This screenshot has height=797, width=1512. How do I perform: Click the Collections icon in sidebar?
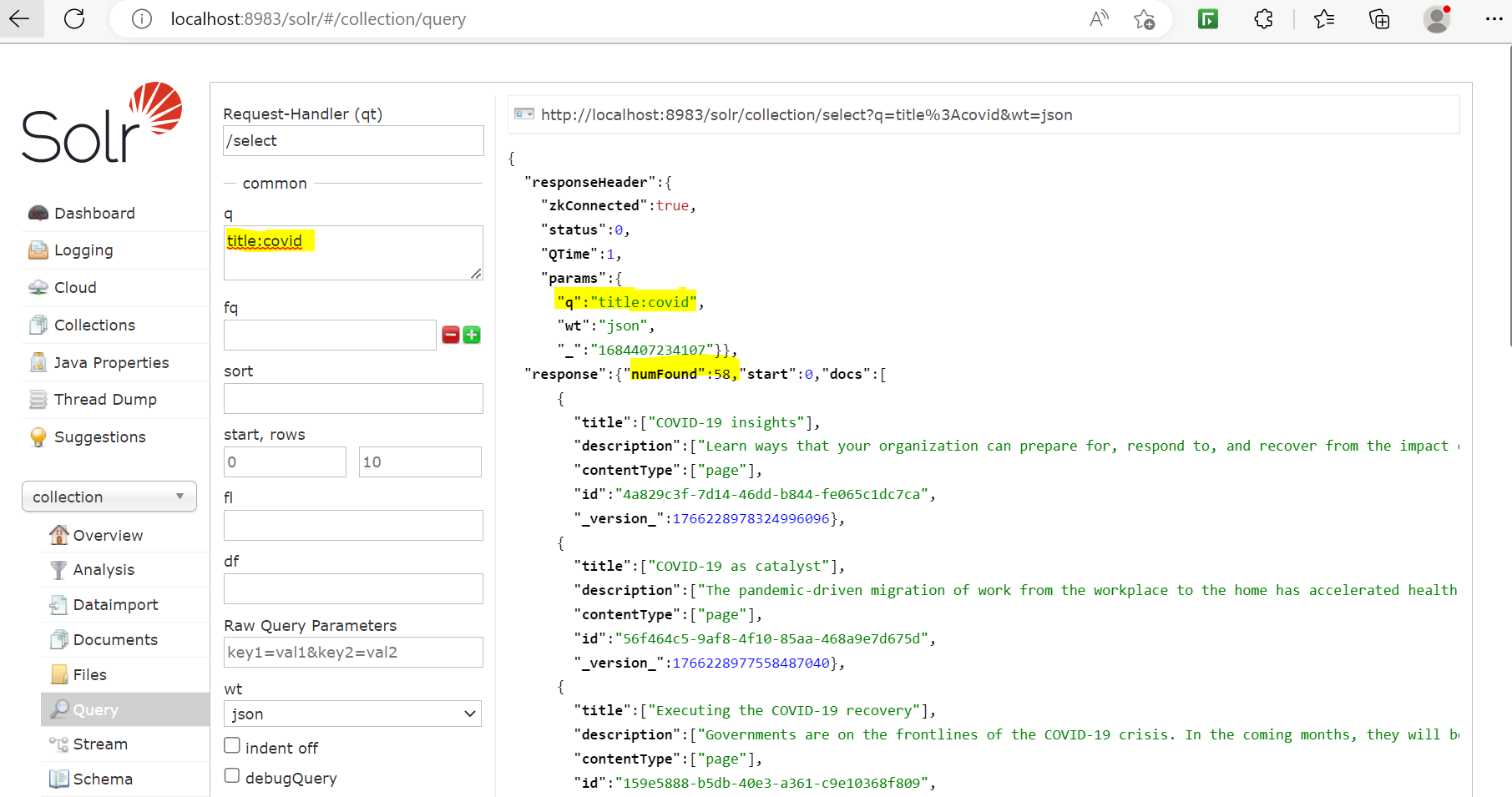pyautogui.click(x=38, y=325)
